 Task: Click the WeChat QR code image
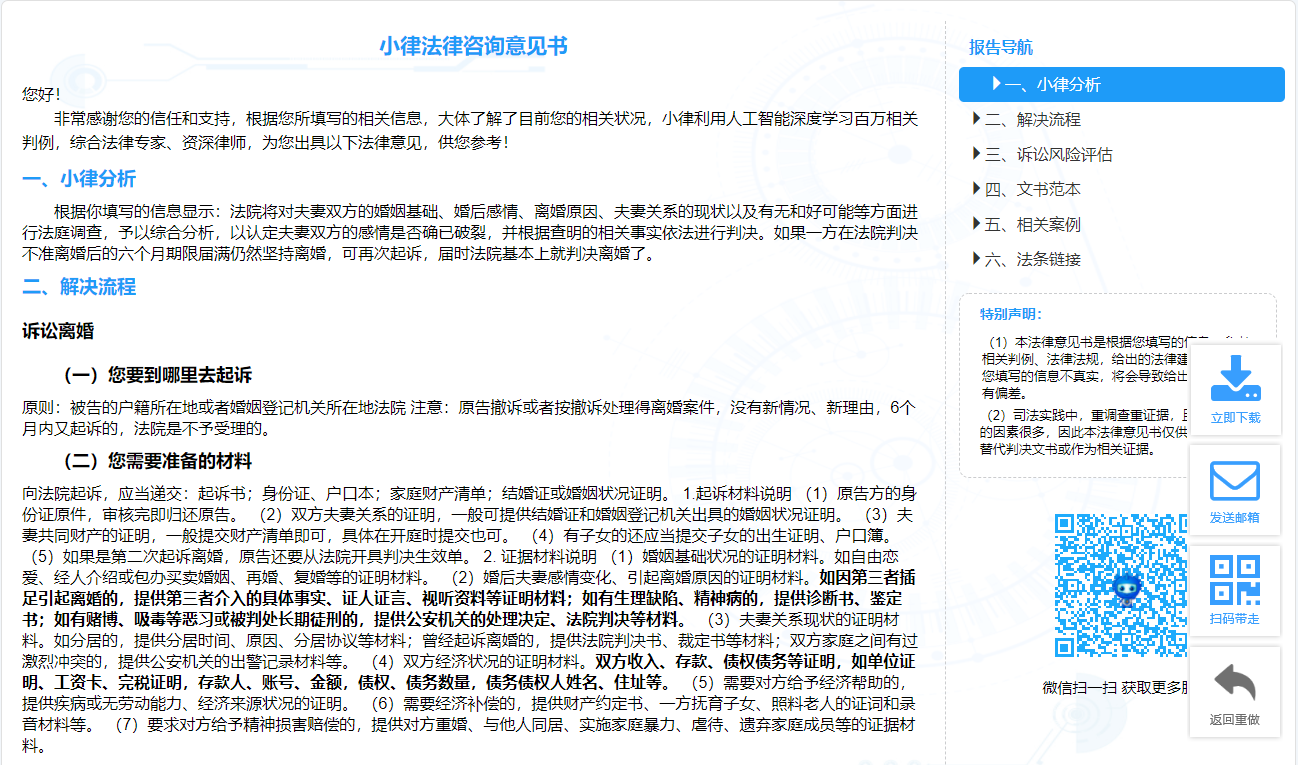pos(1121,586)
